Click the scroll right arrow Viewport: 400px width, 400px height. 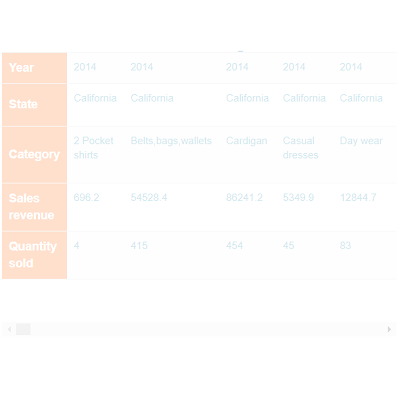coord(389,329)
